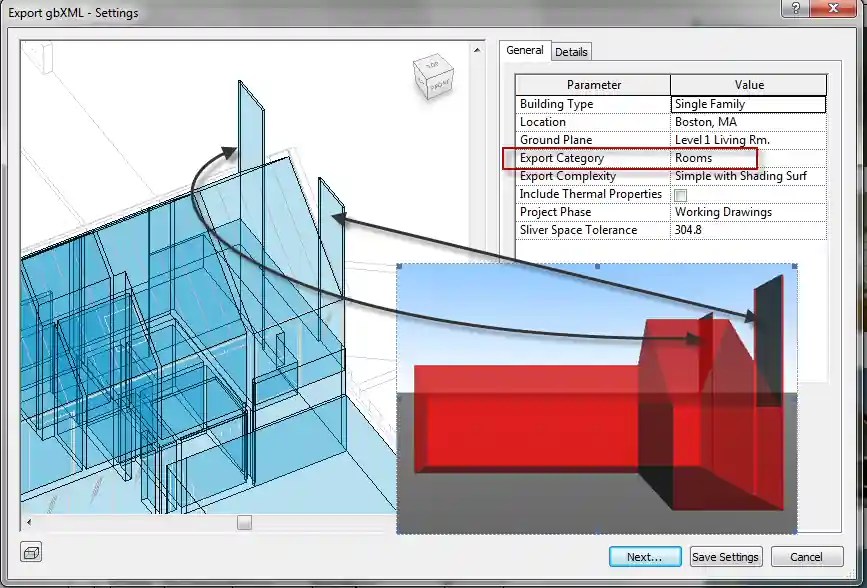This screenshot has width=867, height=588.
Task: Click the 3D box view icon at bottom-left
Action: (x=32, y=553)
